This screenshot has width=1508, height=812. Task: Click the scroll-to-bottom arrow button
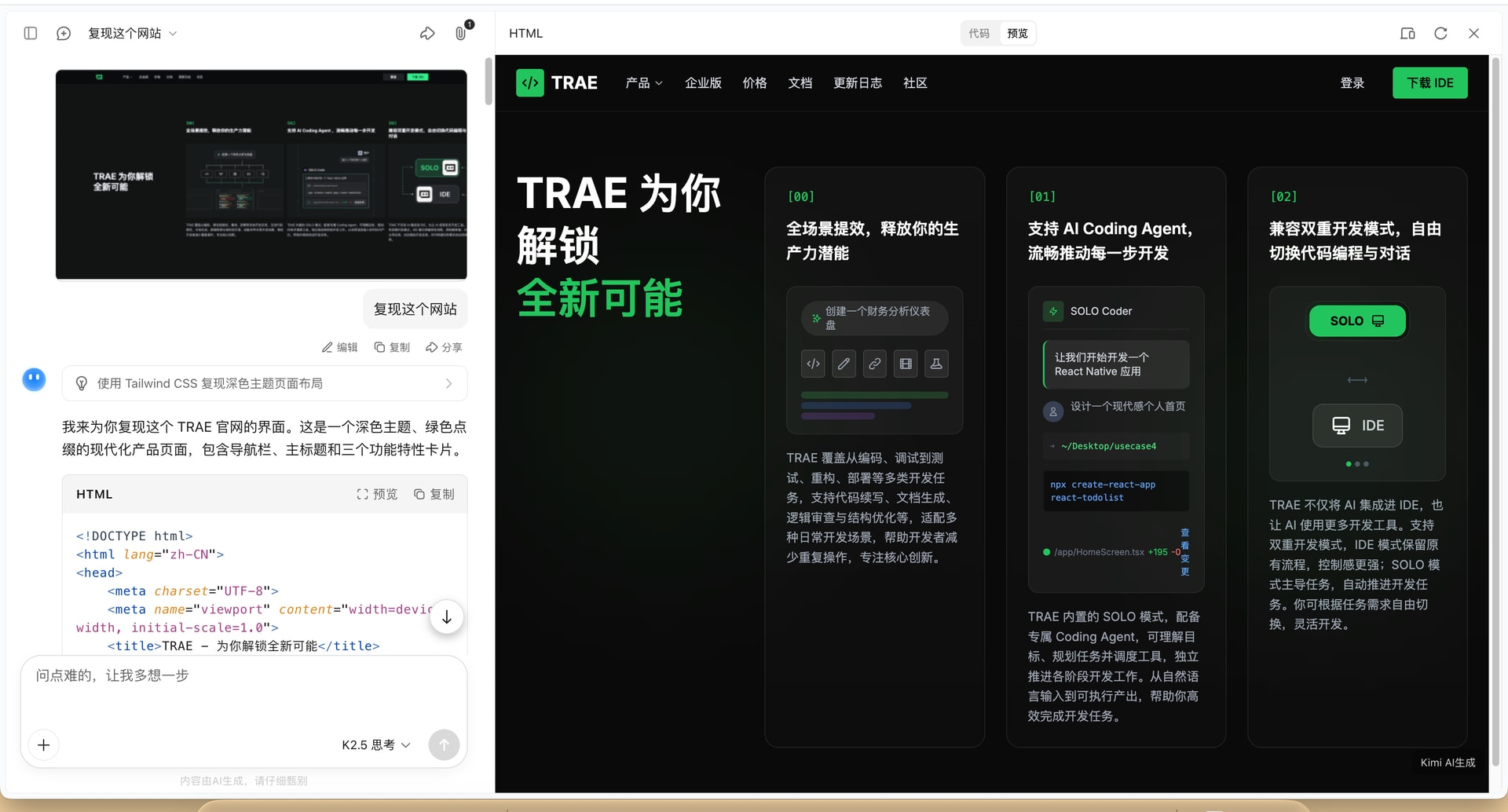click(446, 617)
